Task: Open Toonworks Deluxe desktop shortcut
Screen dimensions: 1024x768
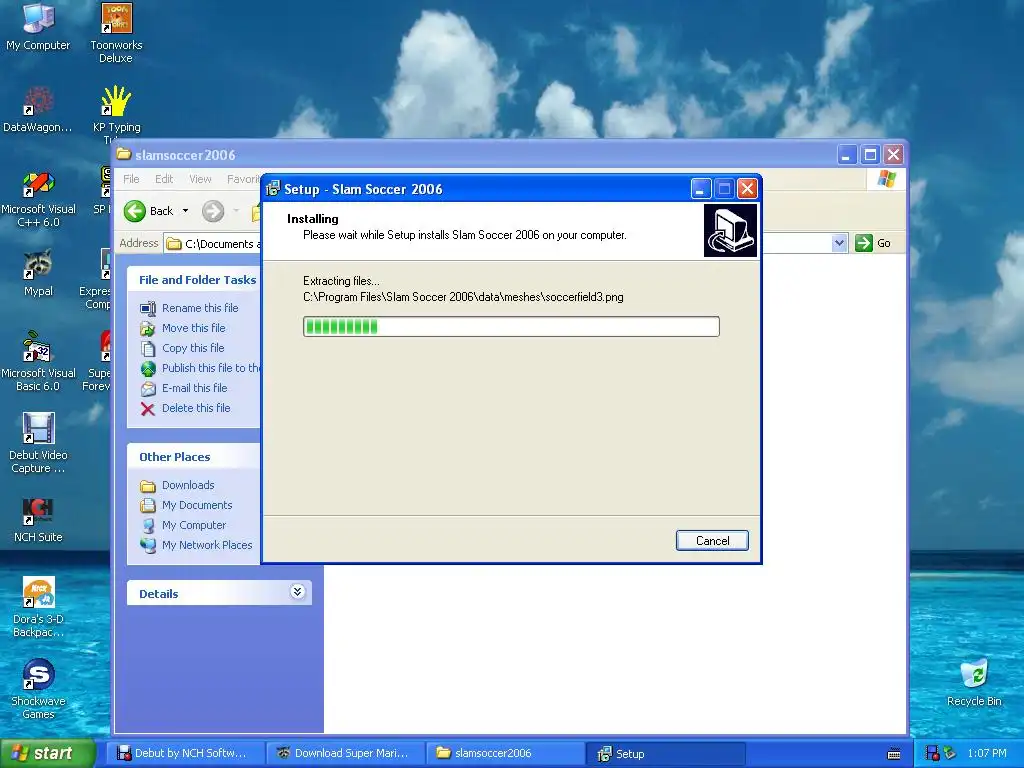Action: point(116,33)
